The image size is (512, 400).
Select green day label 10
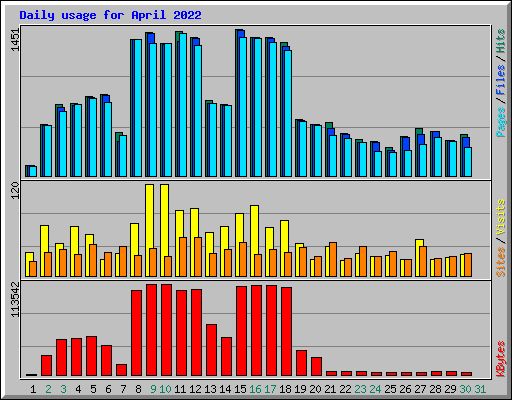pos(165,389)
